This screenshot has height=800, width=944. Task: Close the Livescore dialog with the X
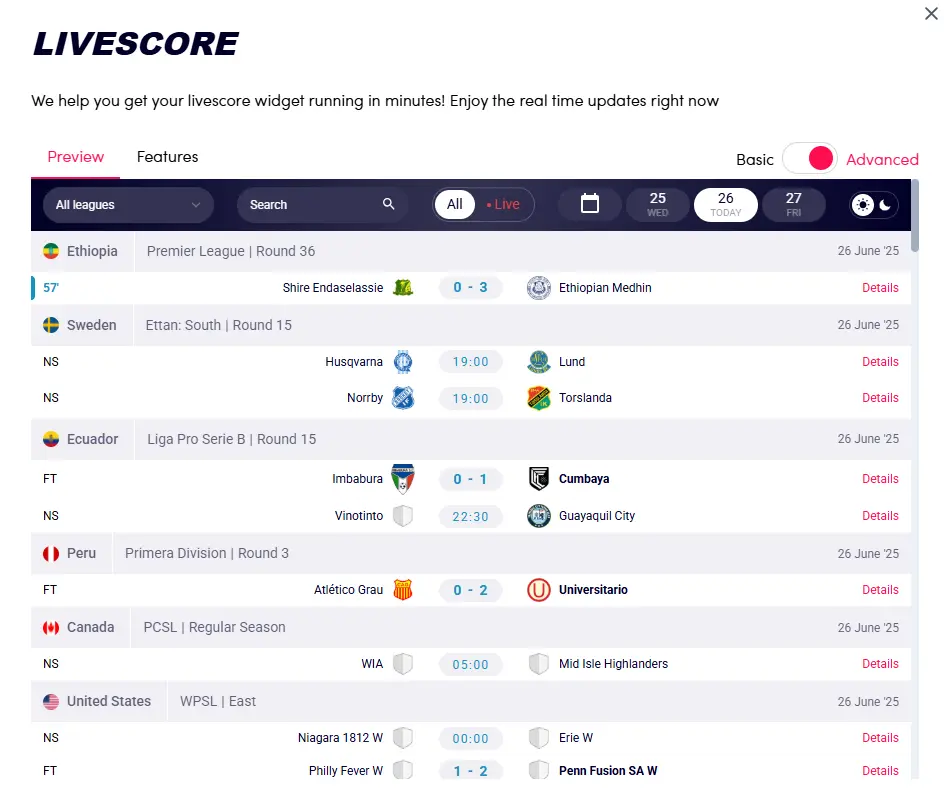[931, 13]
